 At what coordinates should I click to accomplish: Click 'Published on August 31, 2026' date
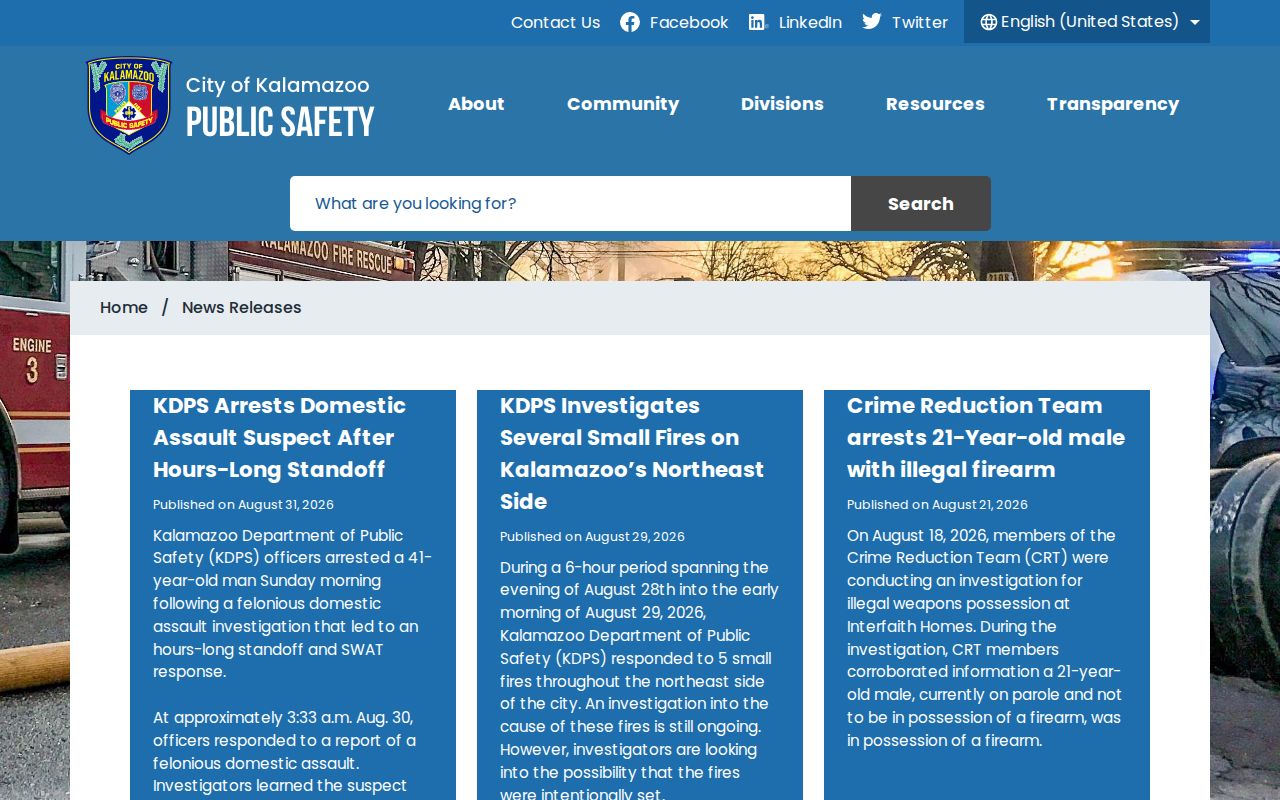[x=243, y=505]
